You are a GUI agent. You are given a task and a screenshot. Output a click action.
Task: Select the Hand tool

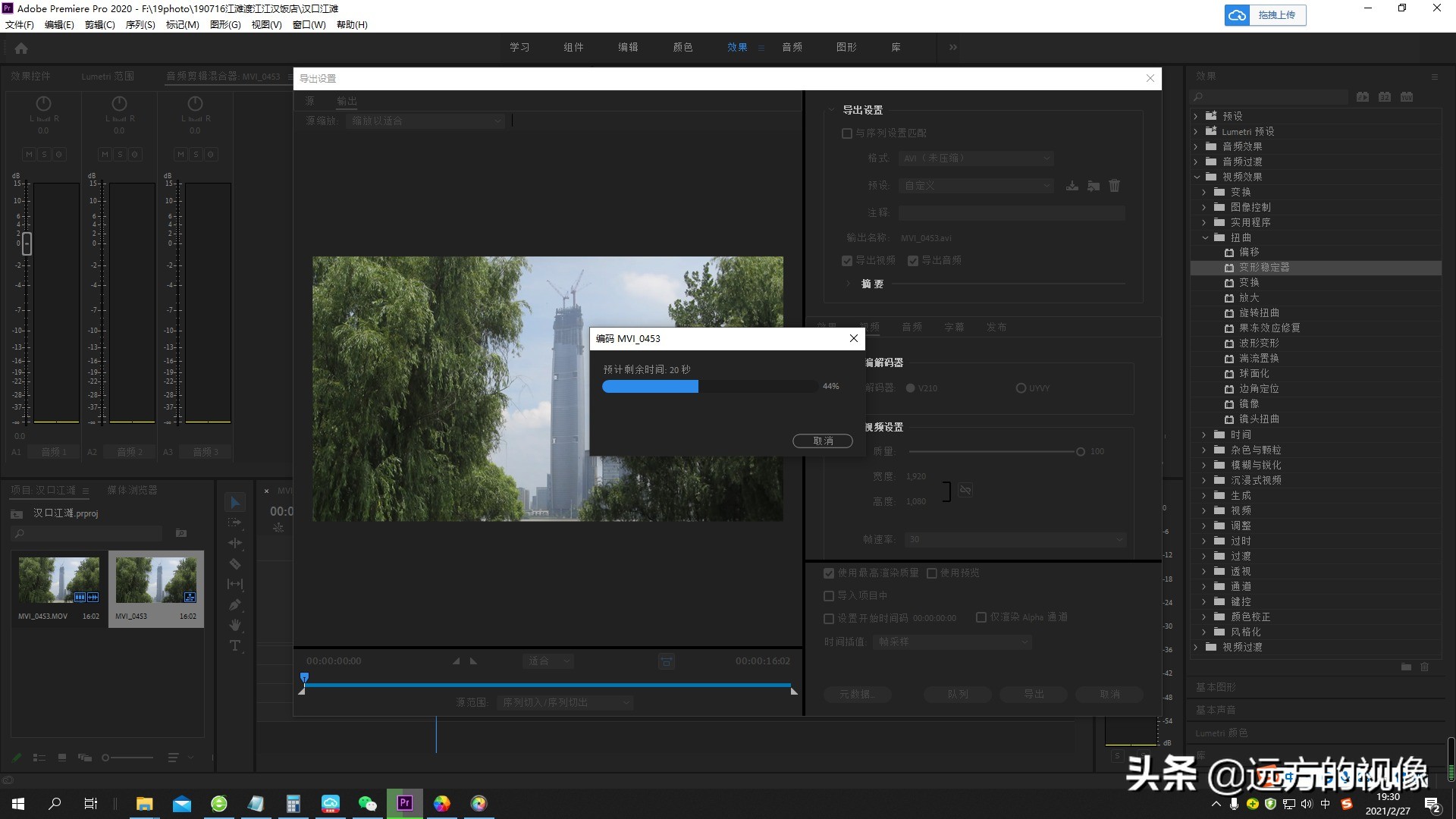[235, 625]
